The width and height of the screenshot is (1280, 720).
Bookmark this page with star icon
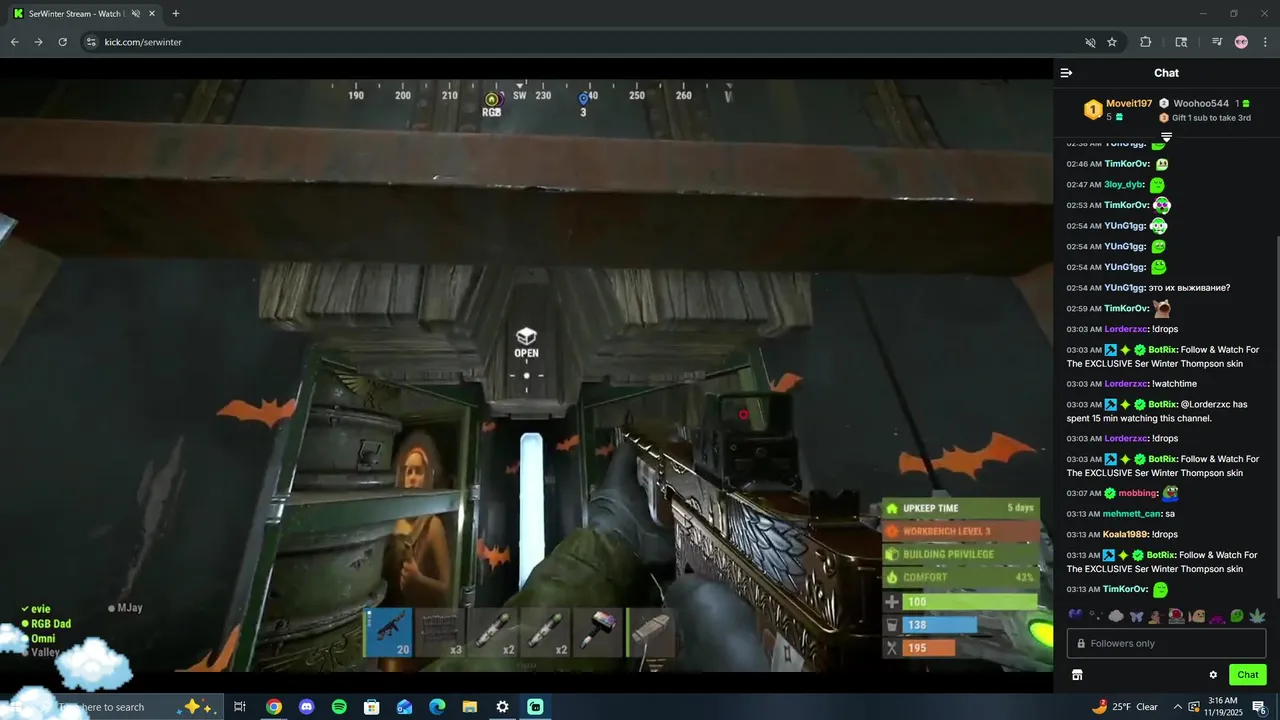[x=1111, y=42]
